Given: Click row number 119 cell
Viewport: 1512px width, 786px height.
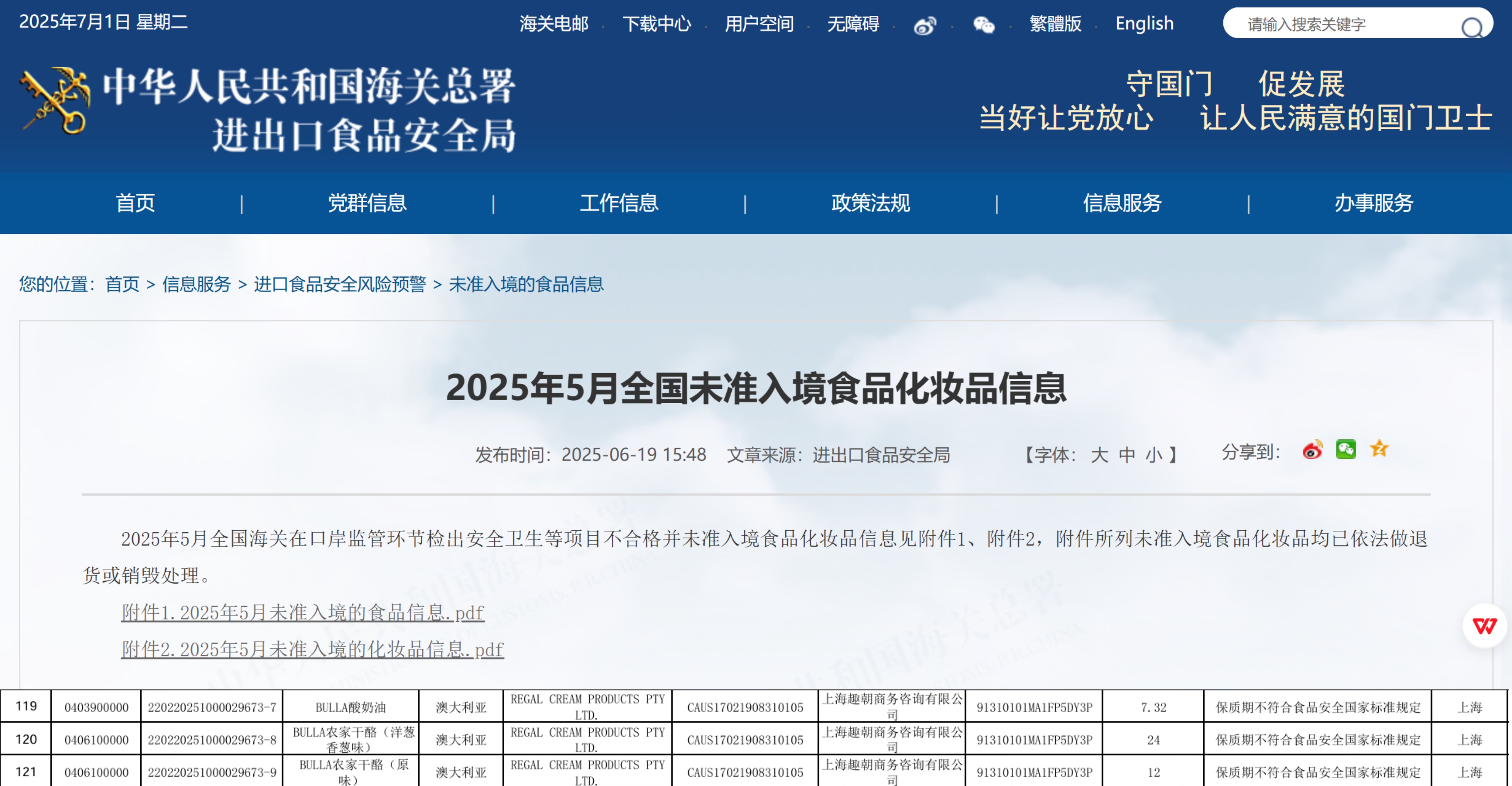Looking at the screenshot, I should 26,706.
